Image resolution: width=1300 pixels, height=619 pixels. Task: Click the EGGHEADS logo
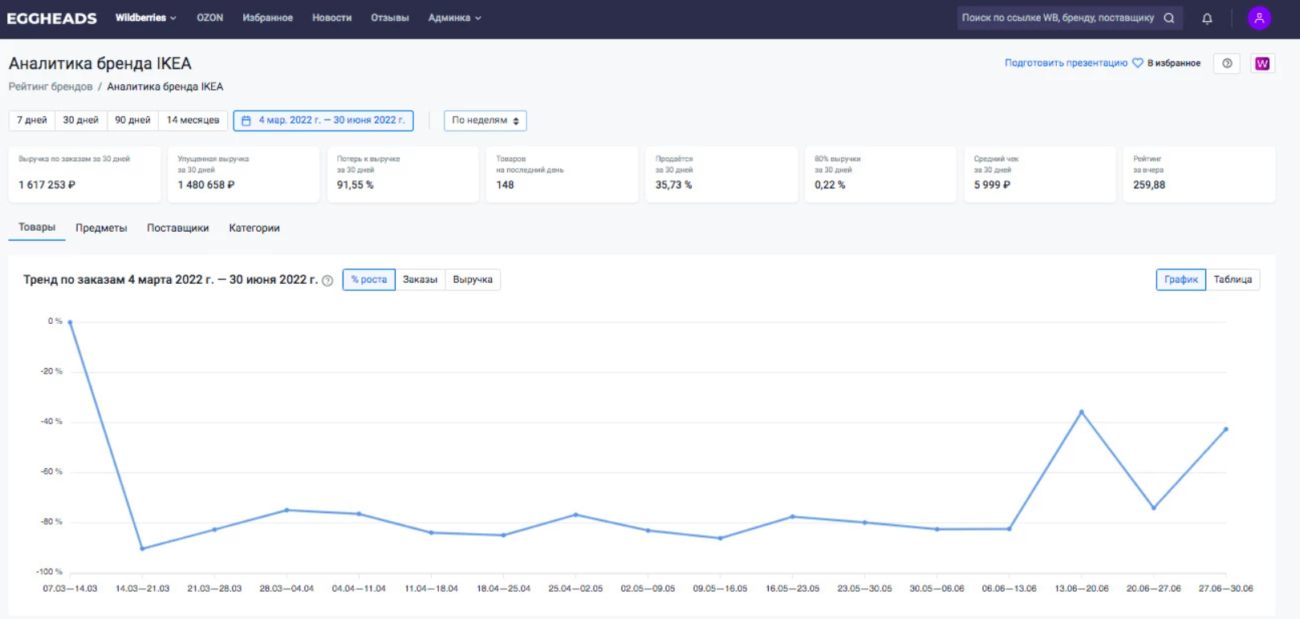click(x=52, y=18)
